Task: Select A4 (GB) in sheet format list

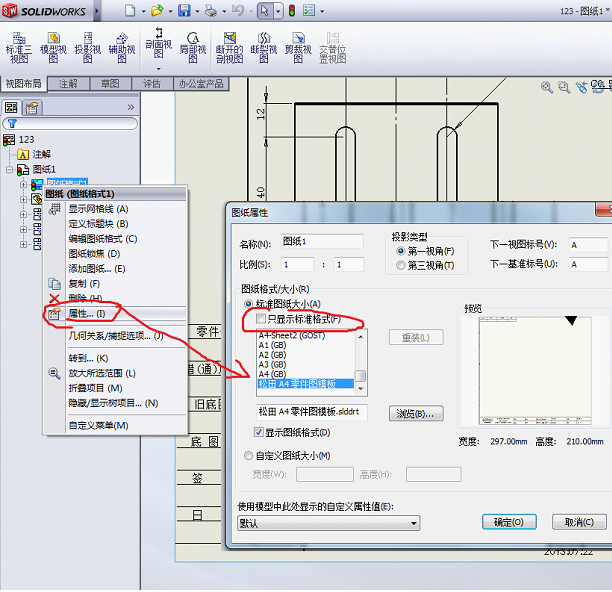Action: 306,374
